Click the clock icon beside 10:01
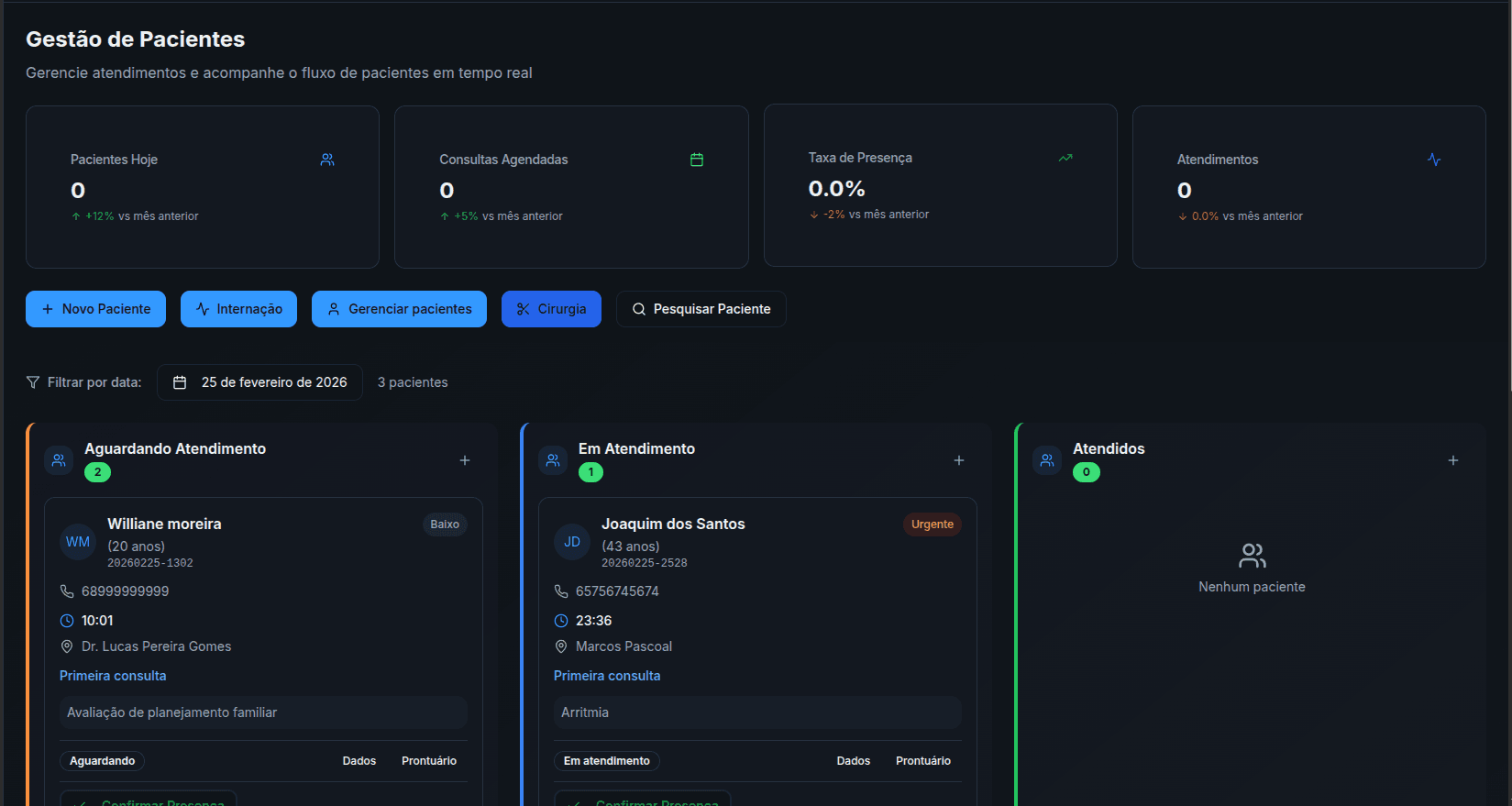1512x806 pixels. click(67, 621)
